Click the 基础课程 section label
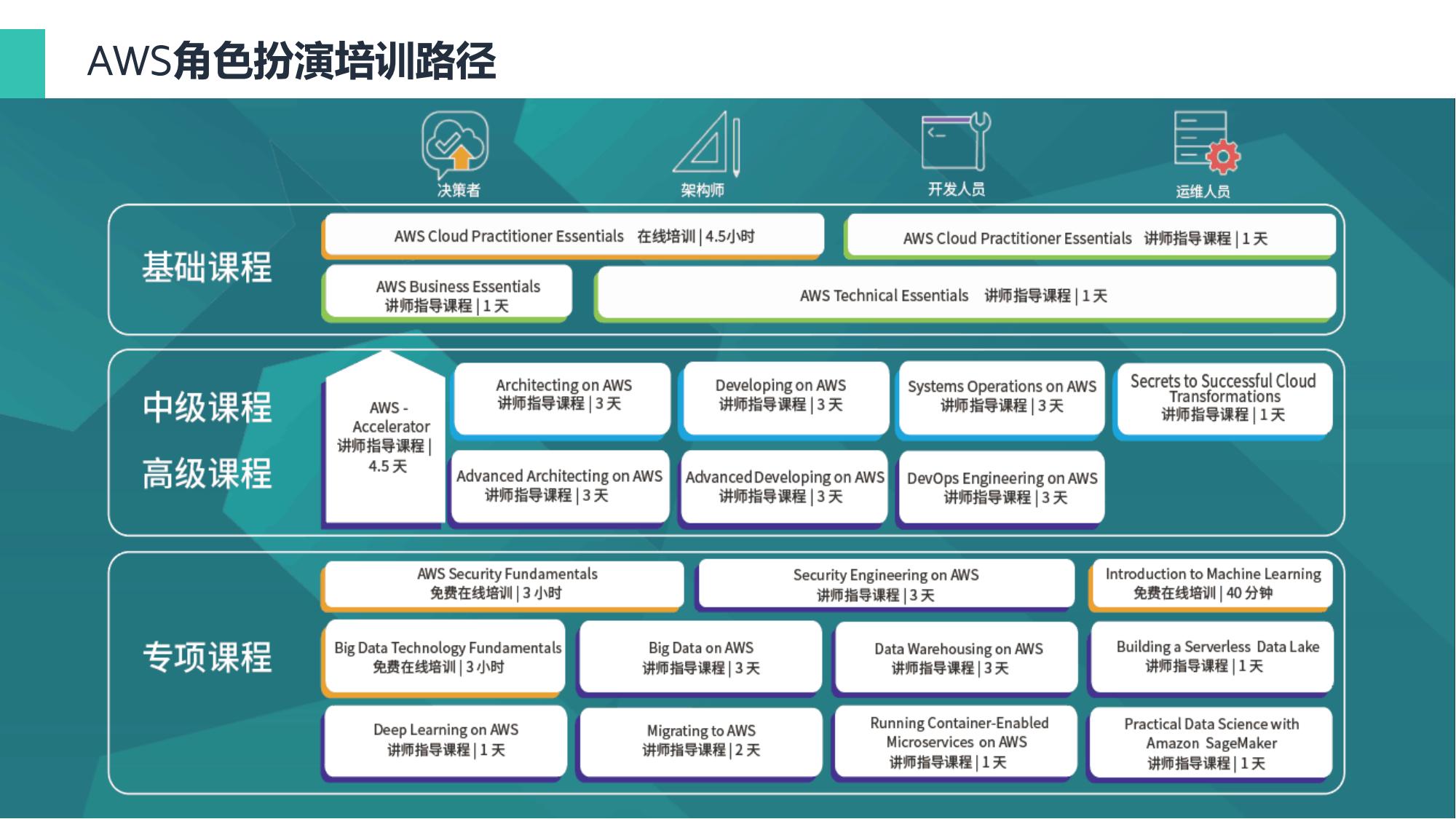Image resolution: width=1456 pixels, height=819 pixels. click(x=207, y=267)
